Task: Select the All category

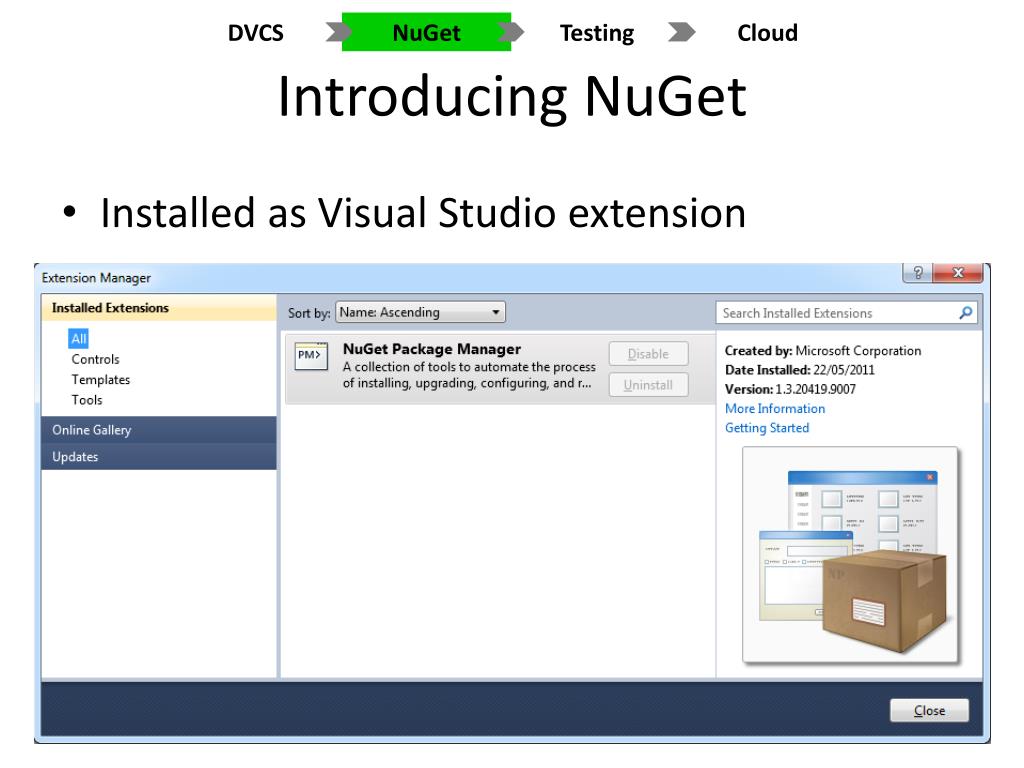Action: [78, 338]
